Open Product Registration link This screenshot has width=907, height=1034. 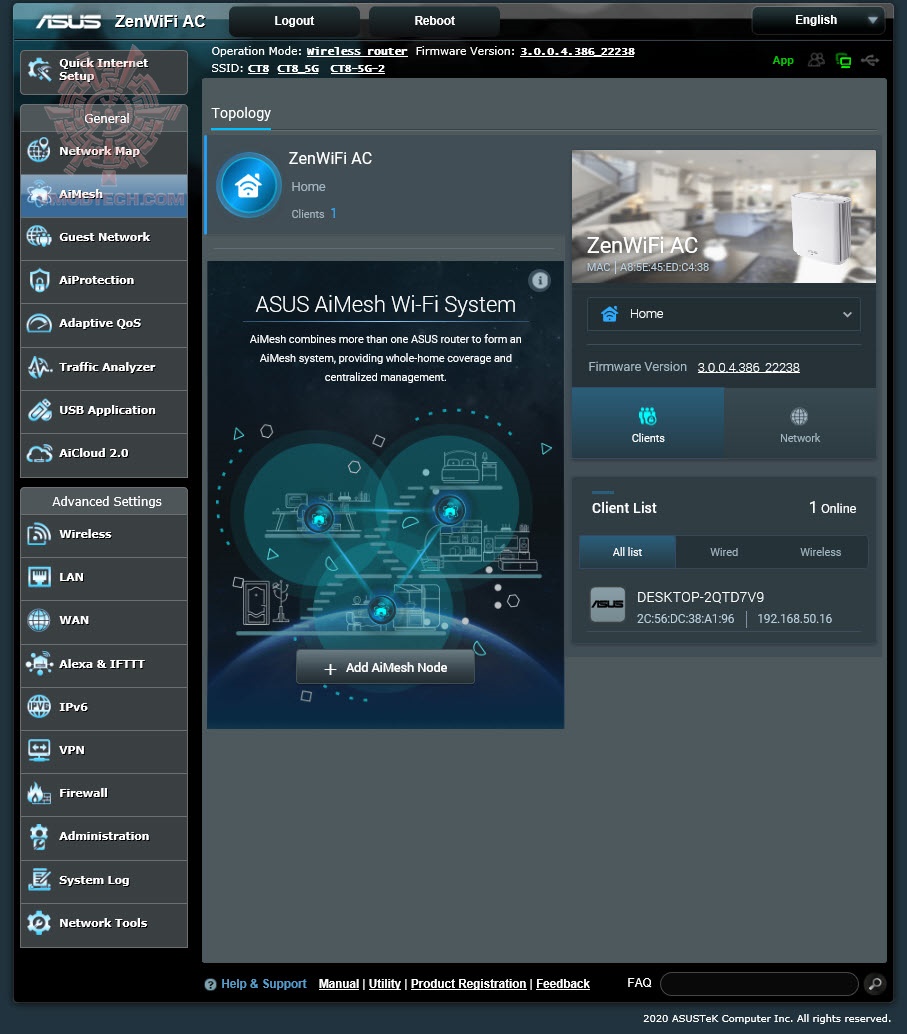click(468, 984)
